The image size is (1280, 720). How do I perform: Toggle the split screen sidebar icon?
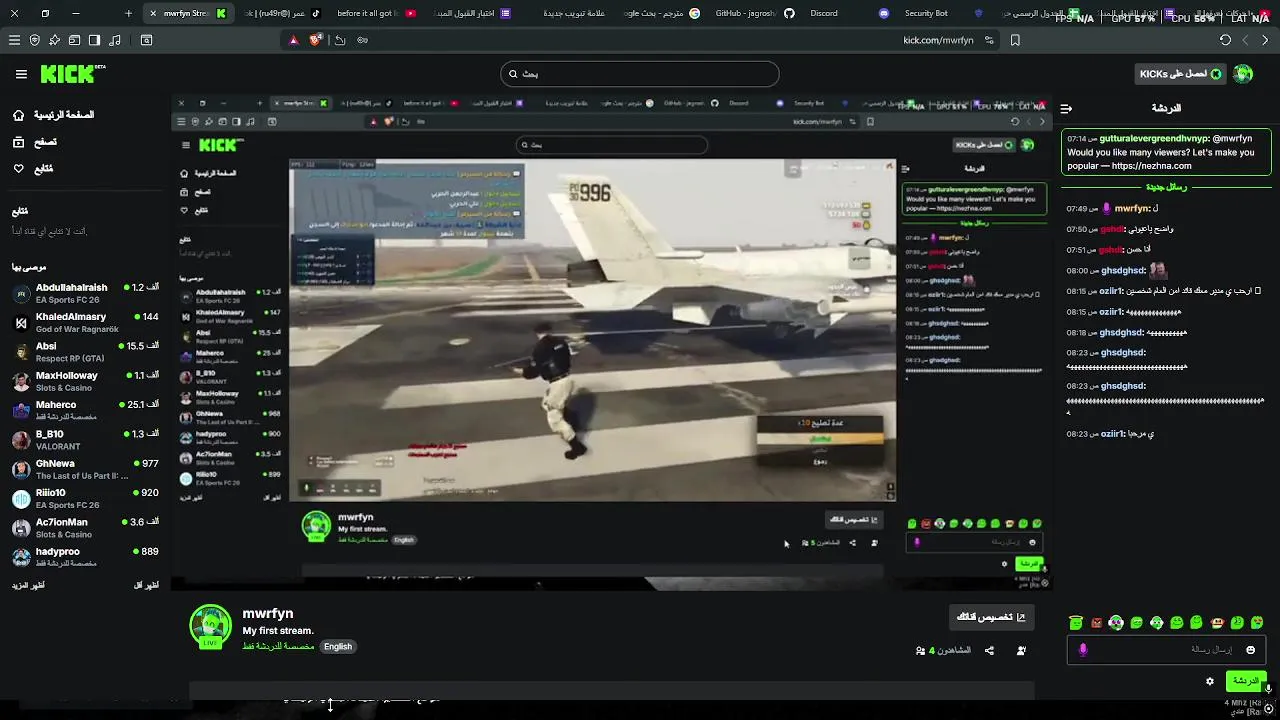tap(94, 40)
